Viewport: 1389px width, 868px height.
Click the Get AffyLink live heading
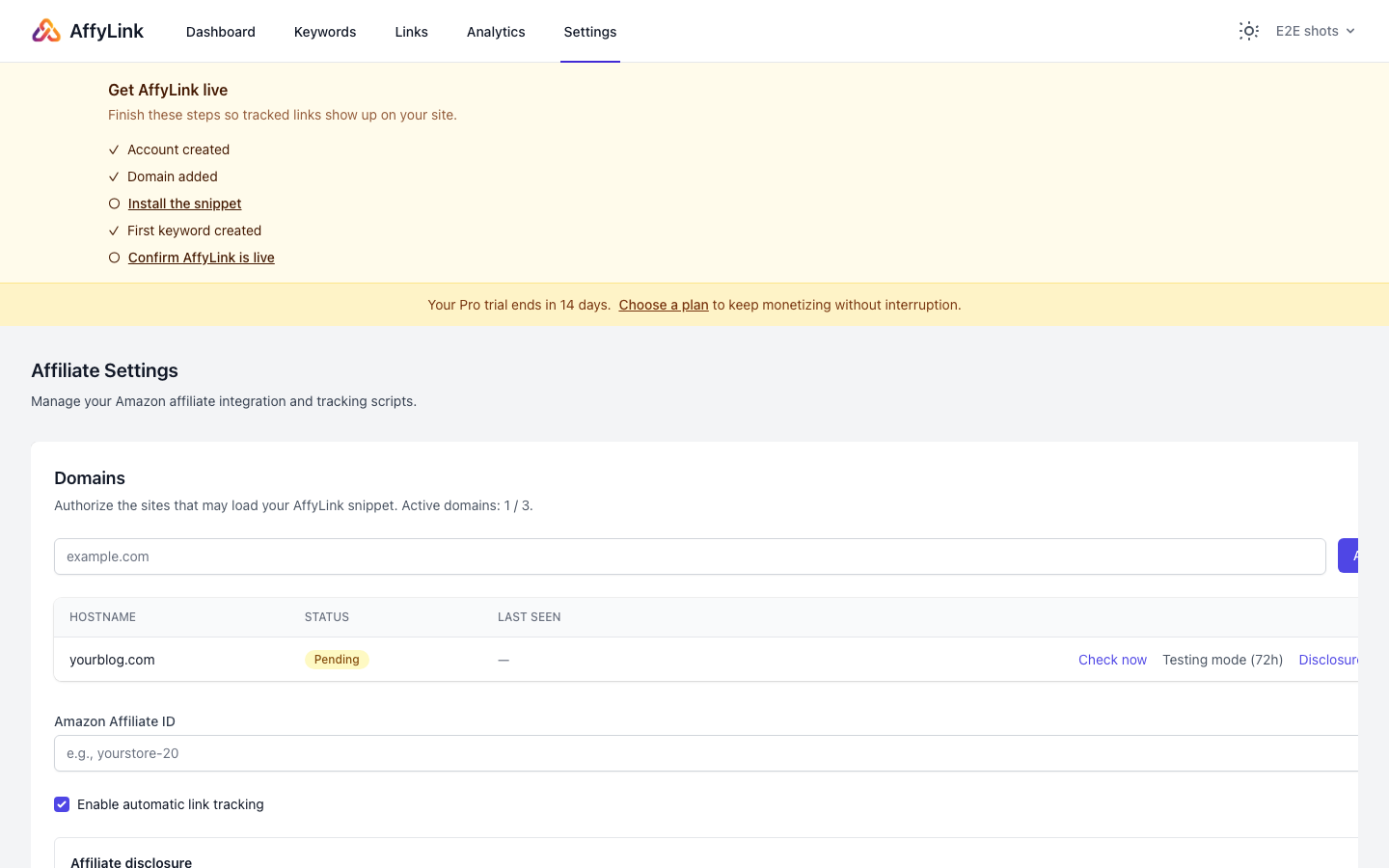(168, 90)
